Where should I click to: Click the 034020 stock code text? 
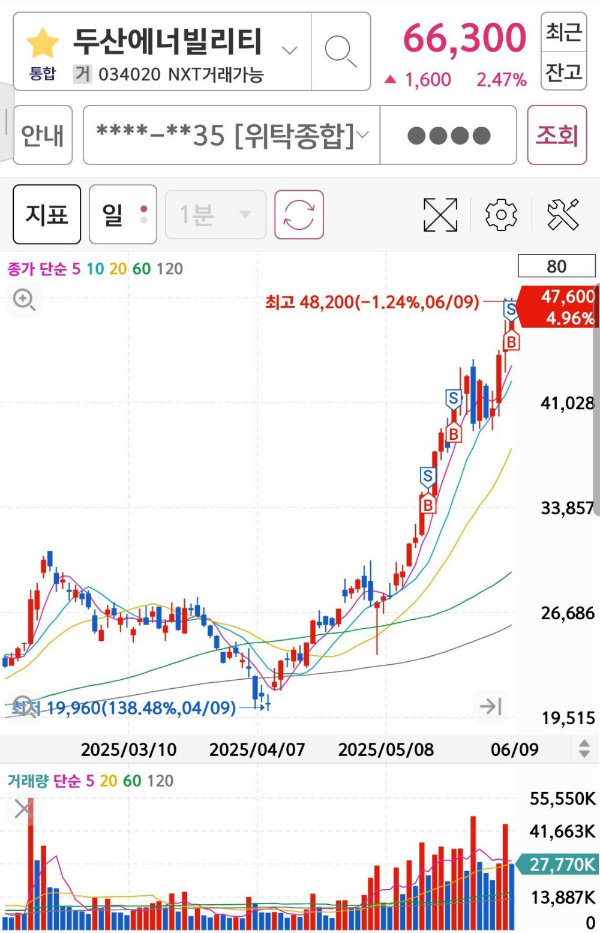[130, 74]
